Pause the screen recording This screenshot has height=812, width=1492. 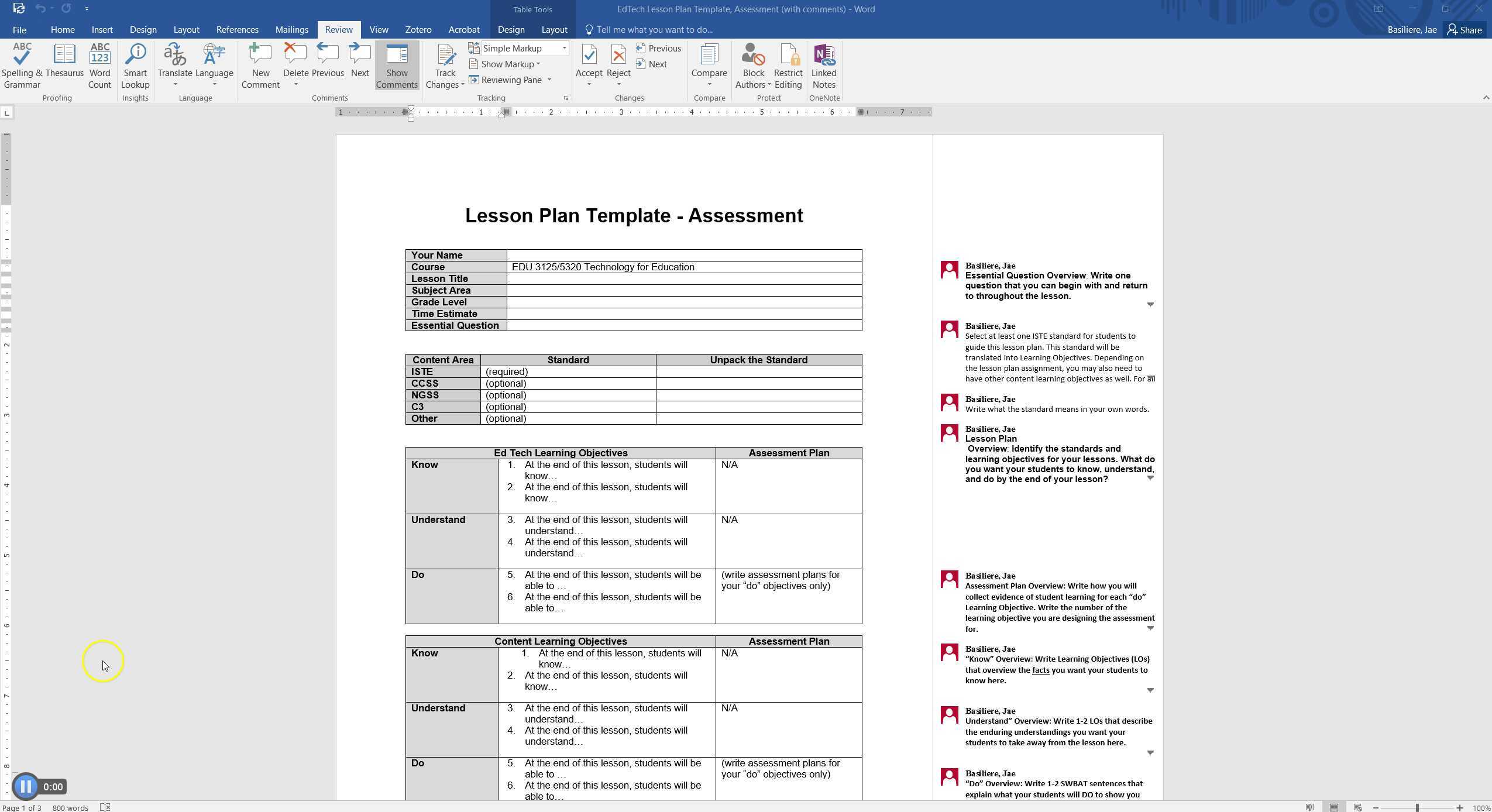point(25,787)
